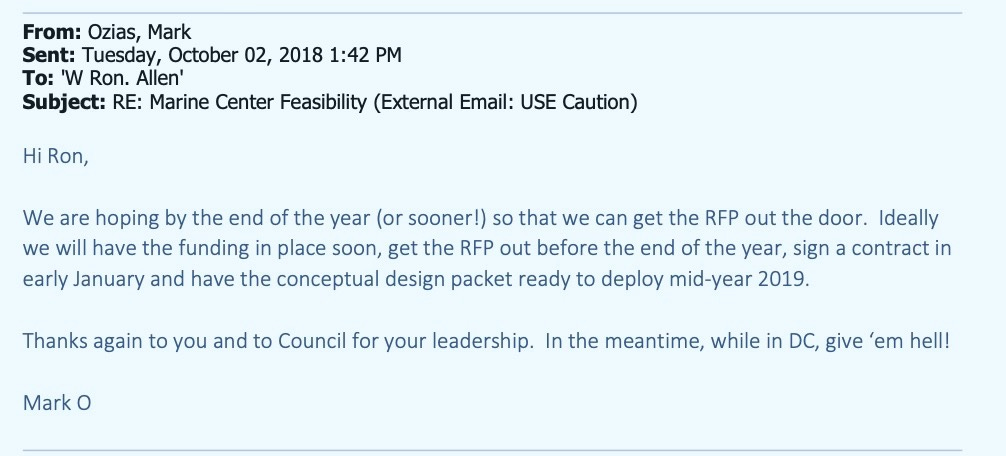Click the "Sent:" header label
This screenshot has height=456, width=1006.
50,55
